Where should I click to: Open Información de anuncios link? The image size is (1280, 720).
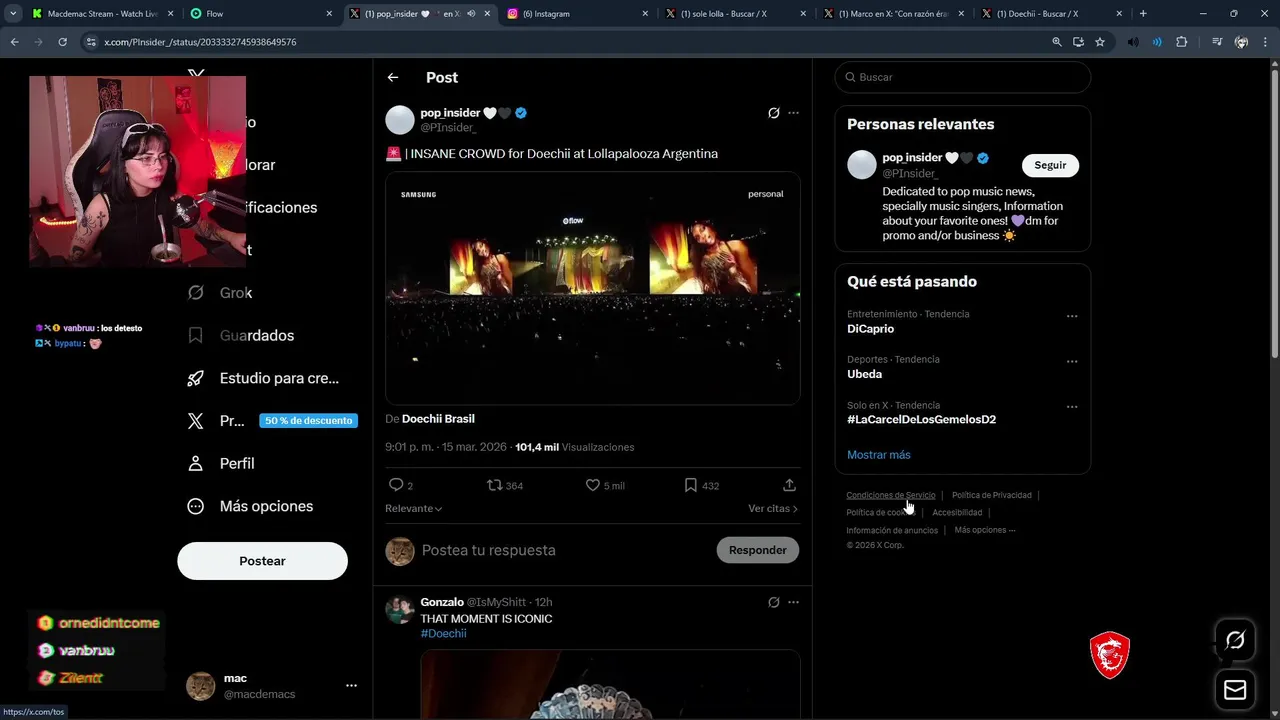[x=892, y=530]
